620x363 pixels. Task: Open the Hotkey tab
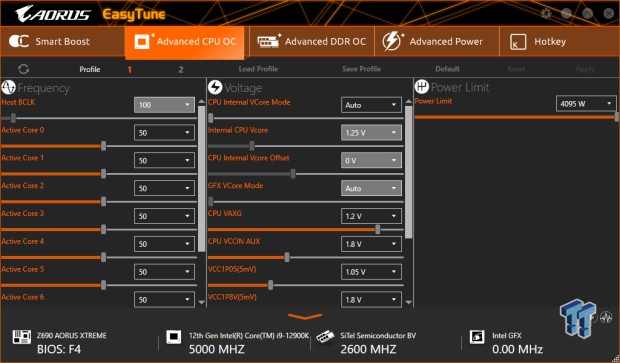point(559,42)
